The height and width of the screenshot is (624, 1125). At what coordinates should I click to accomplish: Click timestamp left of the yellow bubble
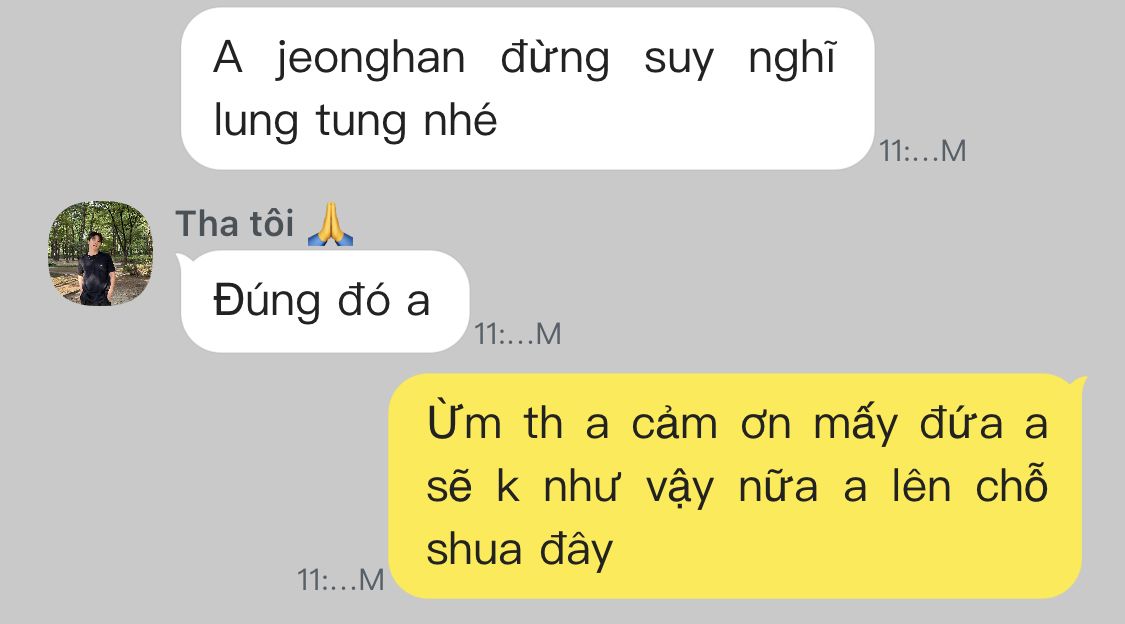tap(341, 580)
